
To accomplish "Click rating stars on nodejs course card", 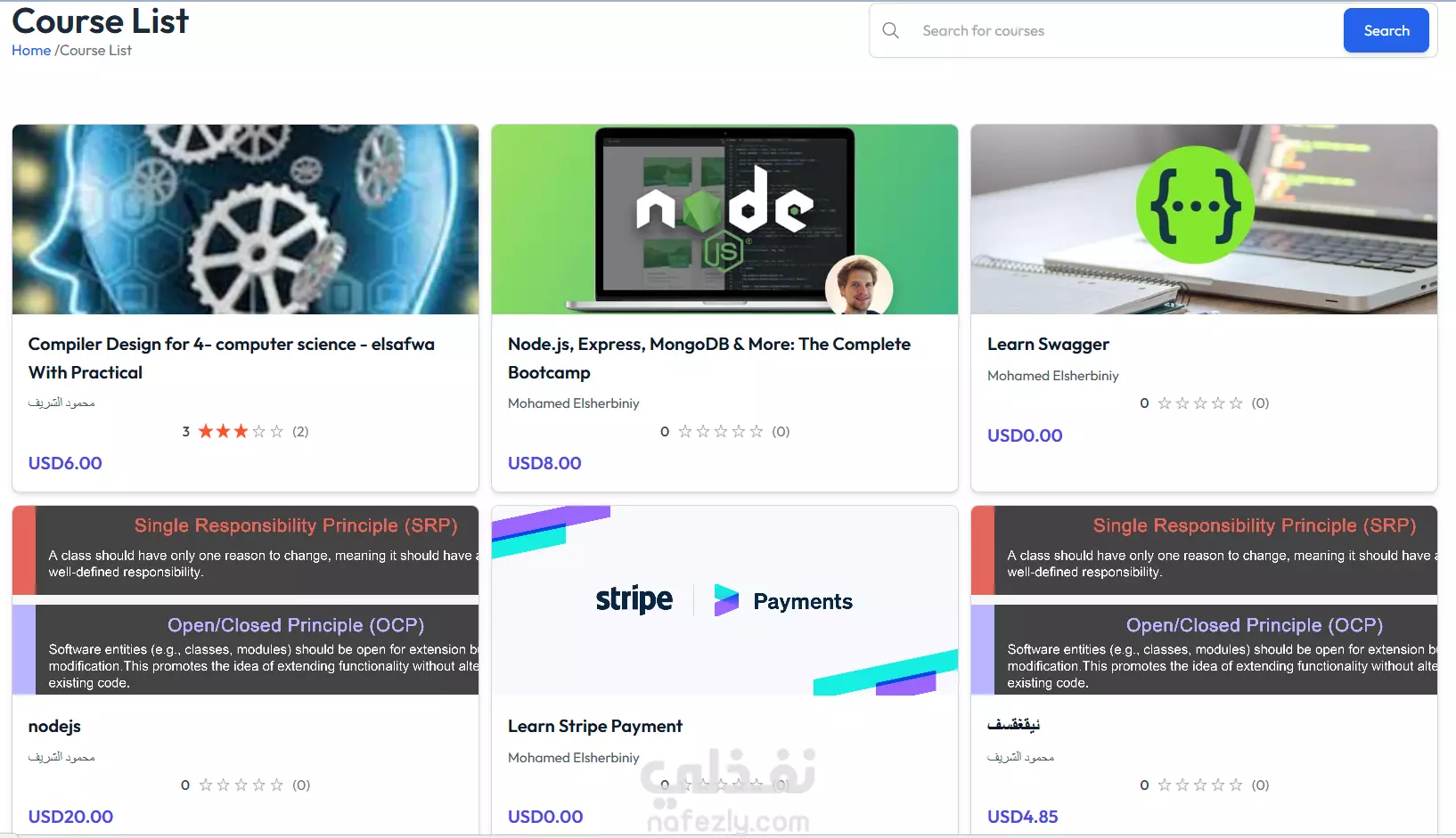I will click(241, 785).
